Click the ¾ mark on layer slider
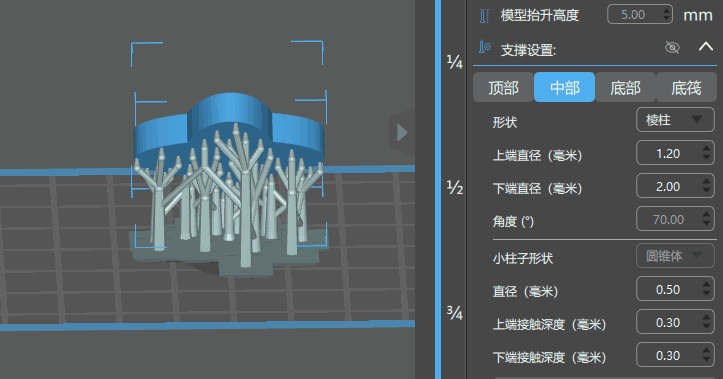The height and width of the screenshot is (379, 723). pos(455,313)
